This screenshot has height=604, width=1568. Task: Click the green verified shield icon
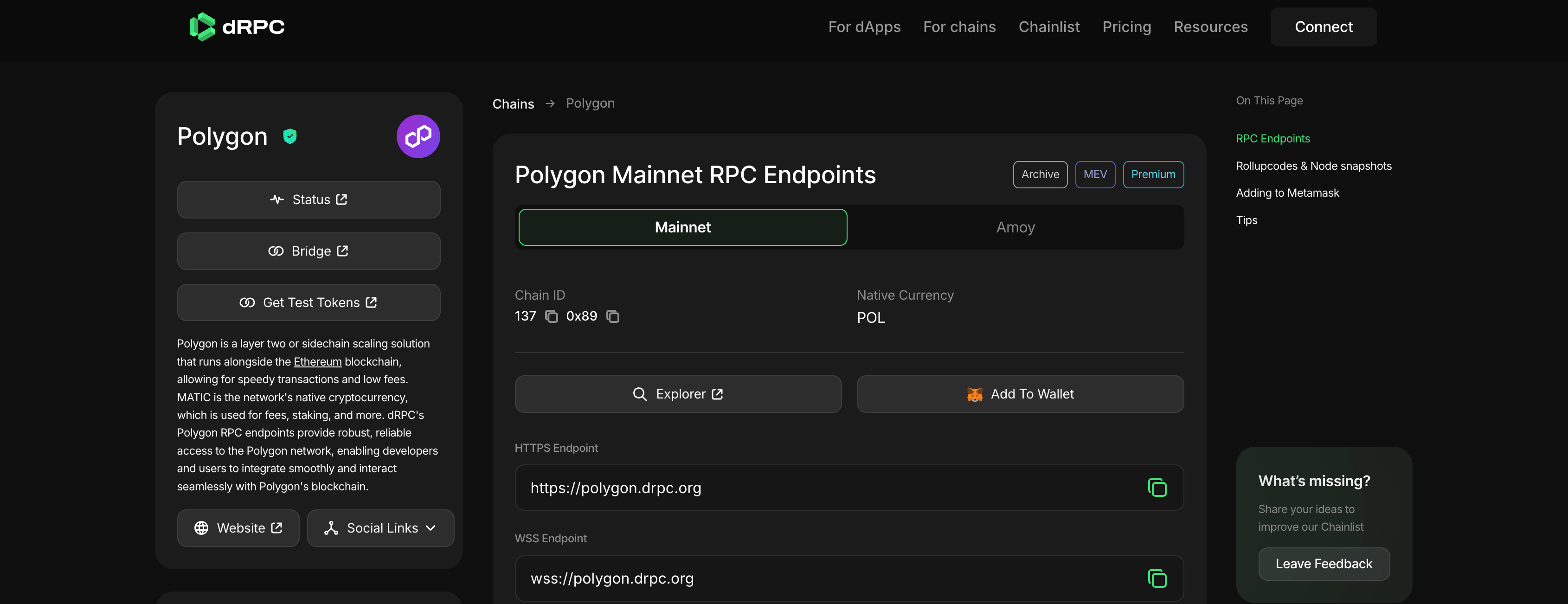point(290,136)
